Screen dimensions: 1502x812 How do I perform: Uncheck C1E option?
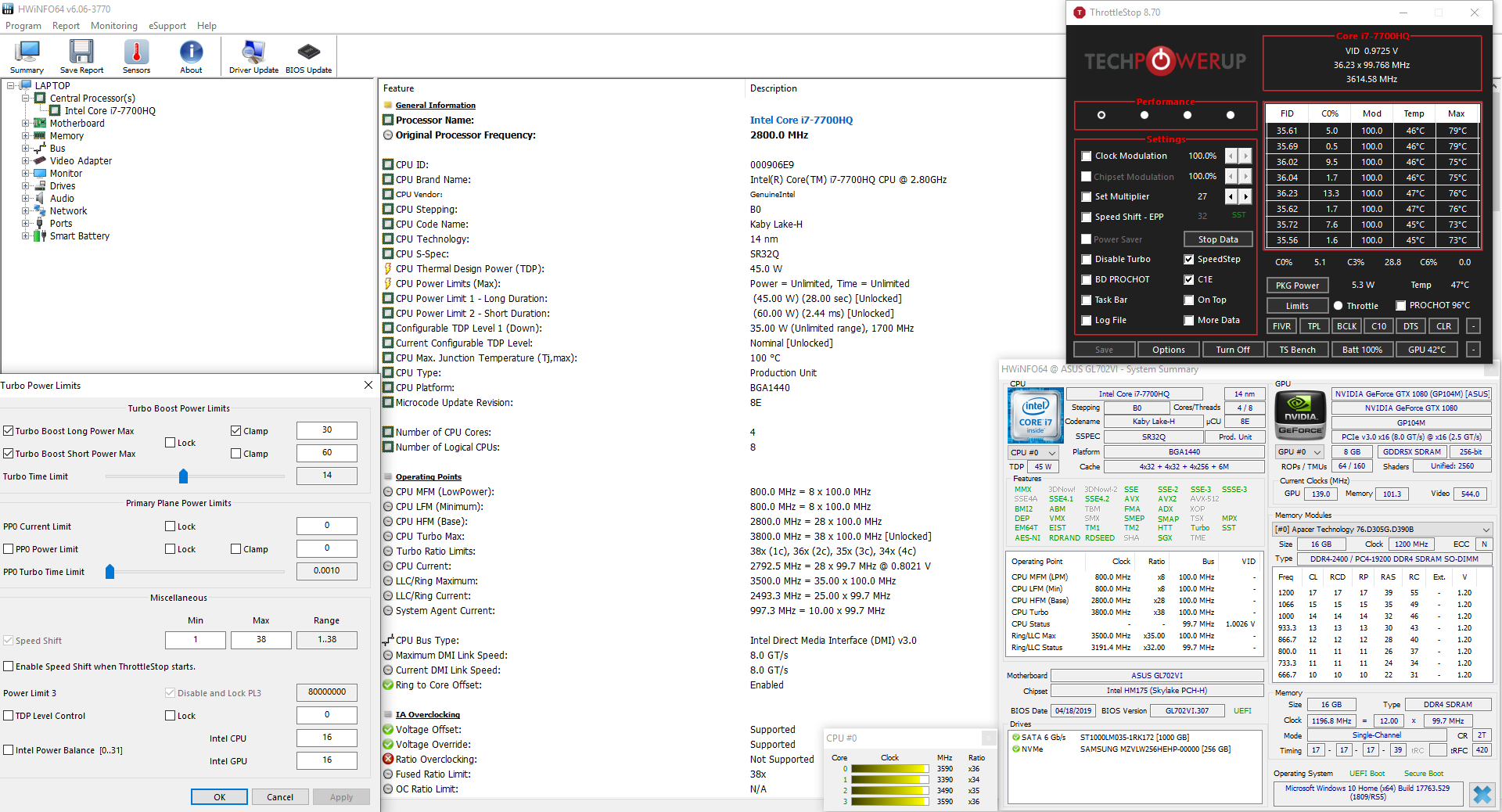coord(1189,279)
